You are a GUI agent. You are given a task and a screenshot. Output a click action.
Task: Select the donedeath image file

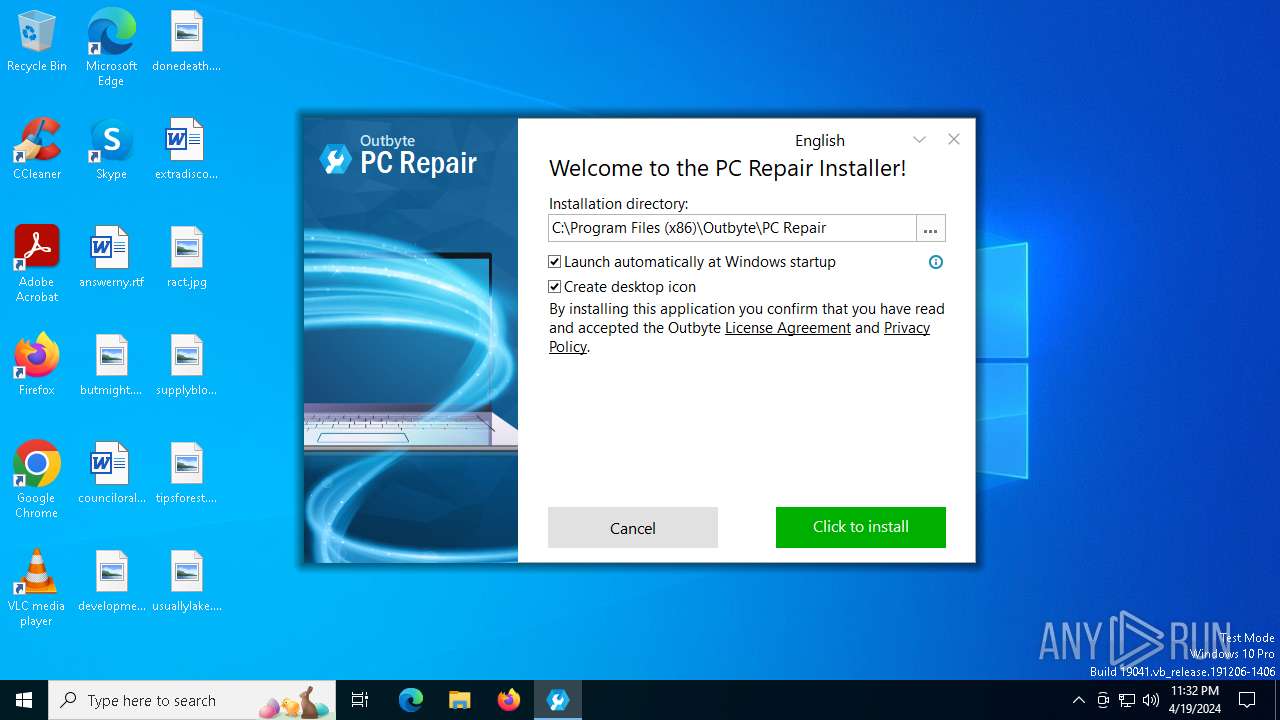pyautogui.click(x=187, y=41)
